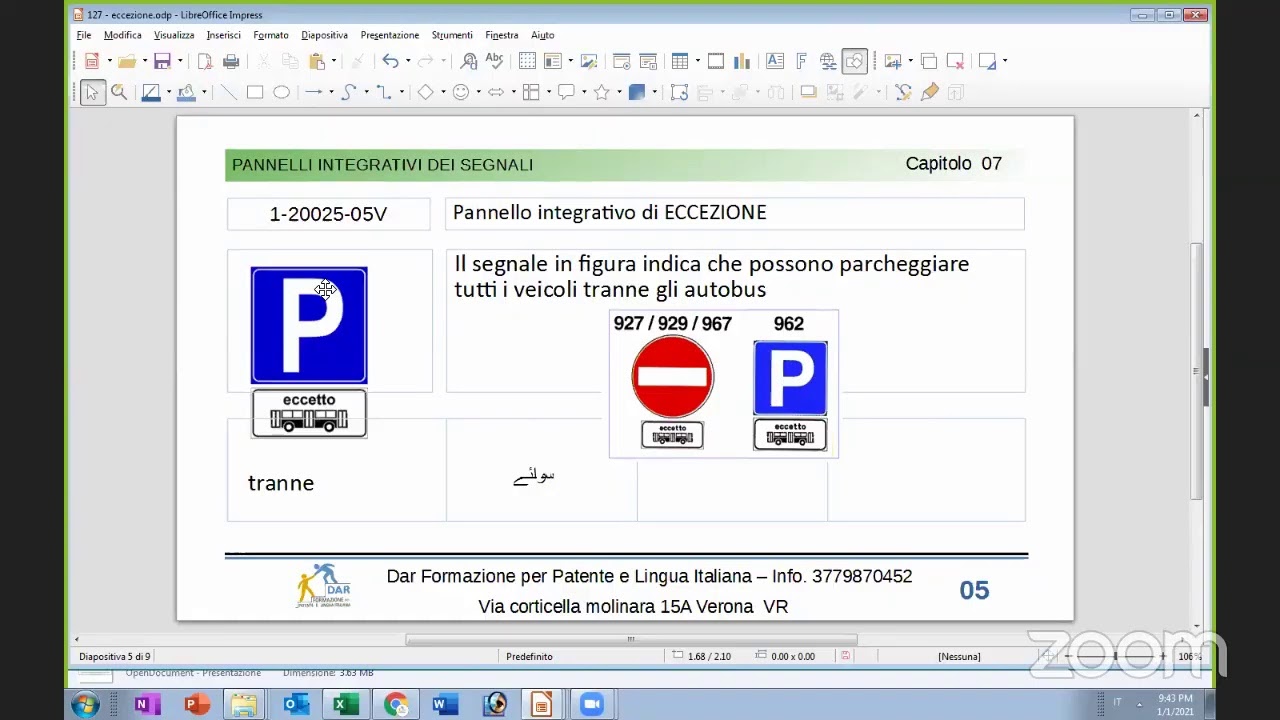Click the Start button in the taskbar
Screen dimensions: 1280x720
click(x=85, y=704)
